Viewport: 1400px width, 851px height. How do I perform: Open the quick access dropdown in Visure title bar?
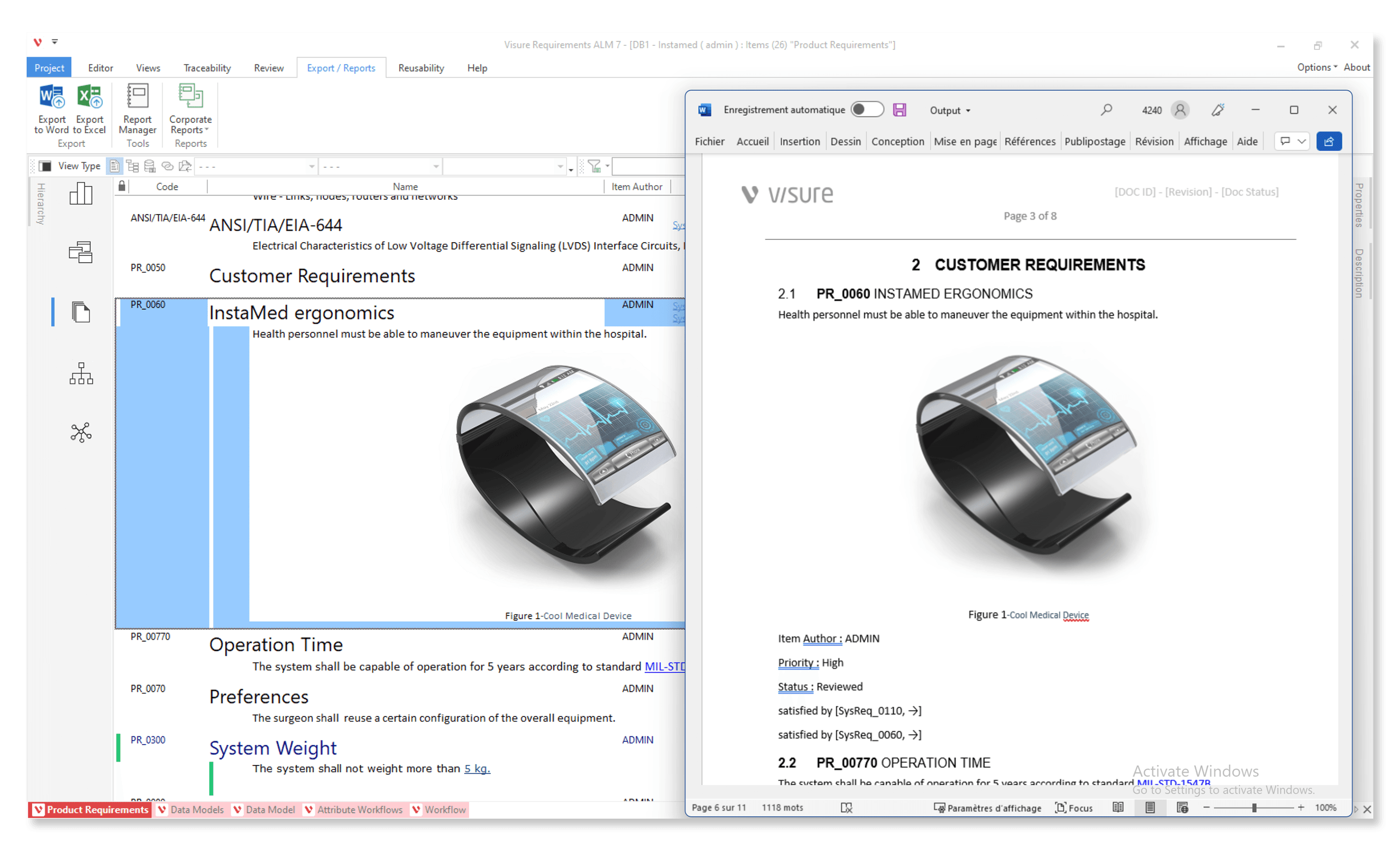[55, 41]
